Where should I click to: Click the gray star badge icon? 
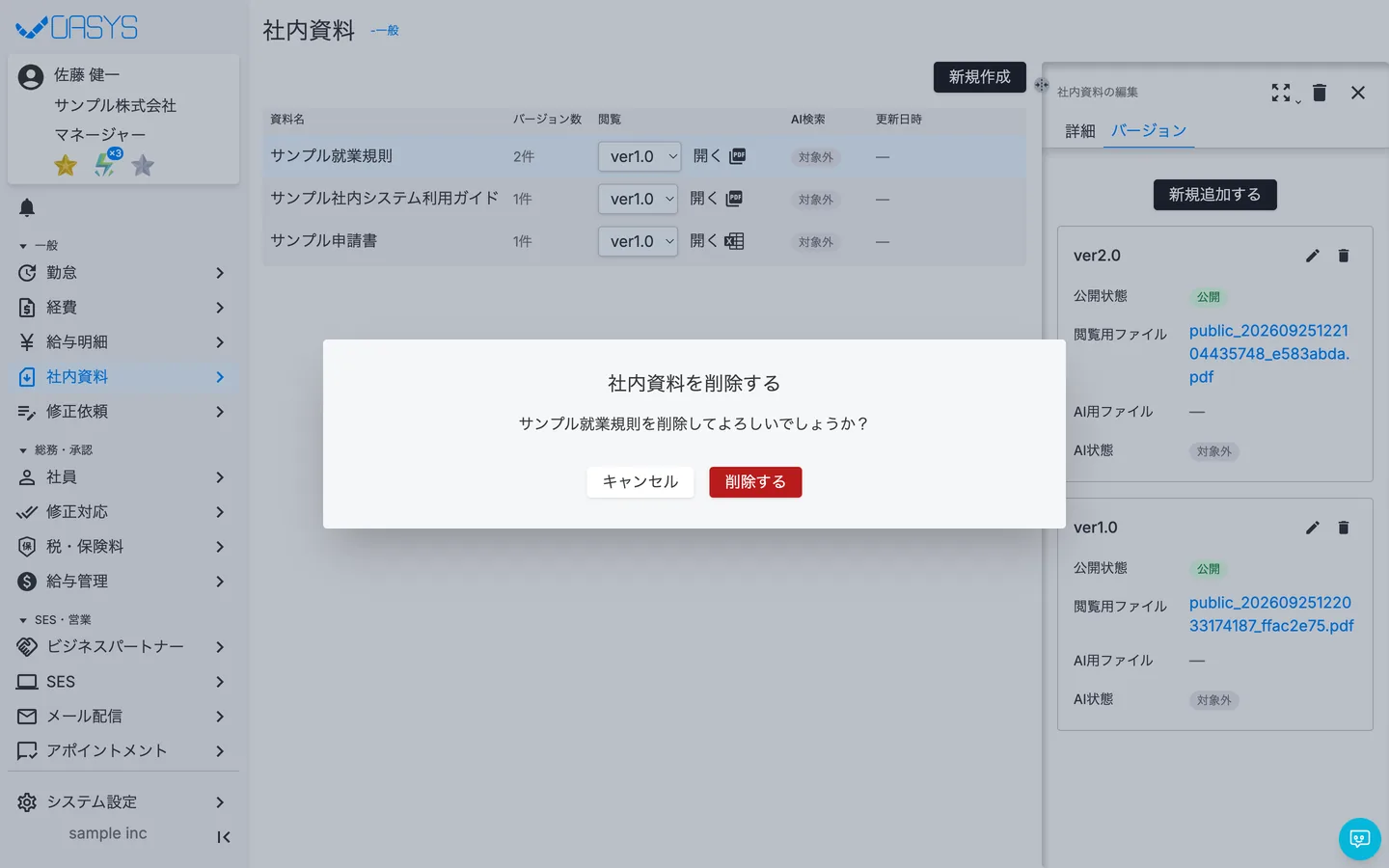tap(143, 165)
